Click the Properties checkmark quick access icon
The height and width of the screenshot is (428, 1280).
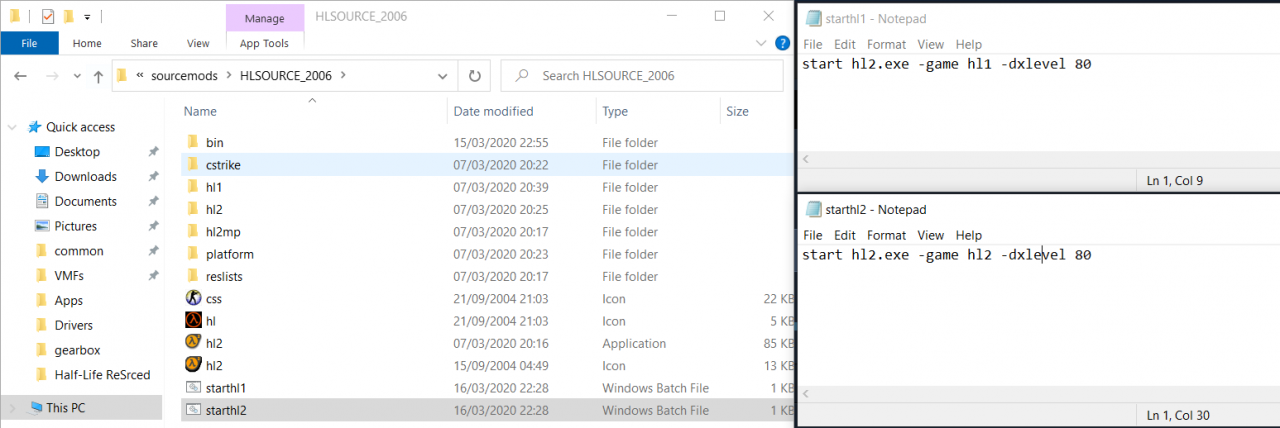click(x=48, y=16)
